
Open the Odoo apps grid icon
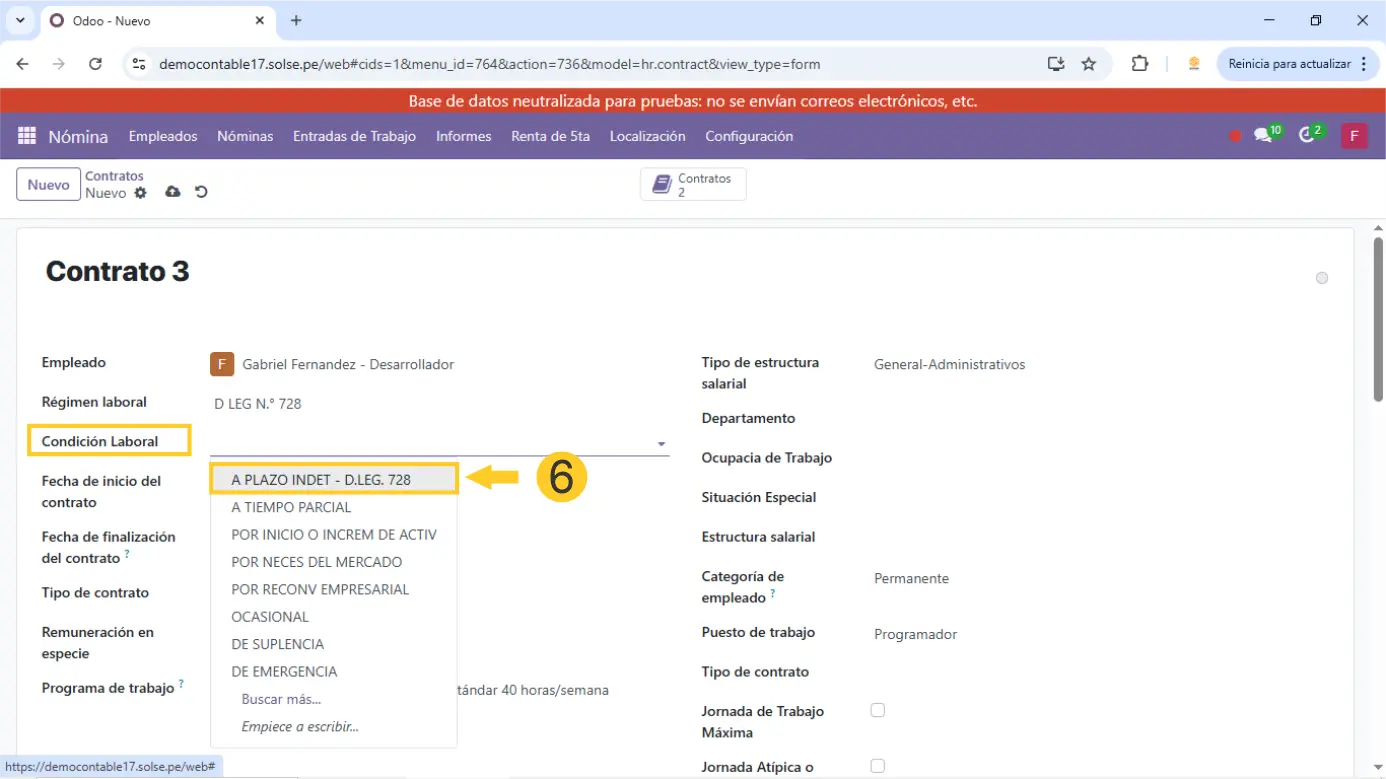coord(27,136)
